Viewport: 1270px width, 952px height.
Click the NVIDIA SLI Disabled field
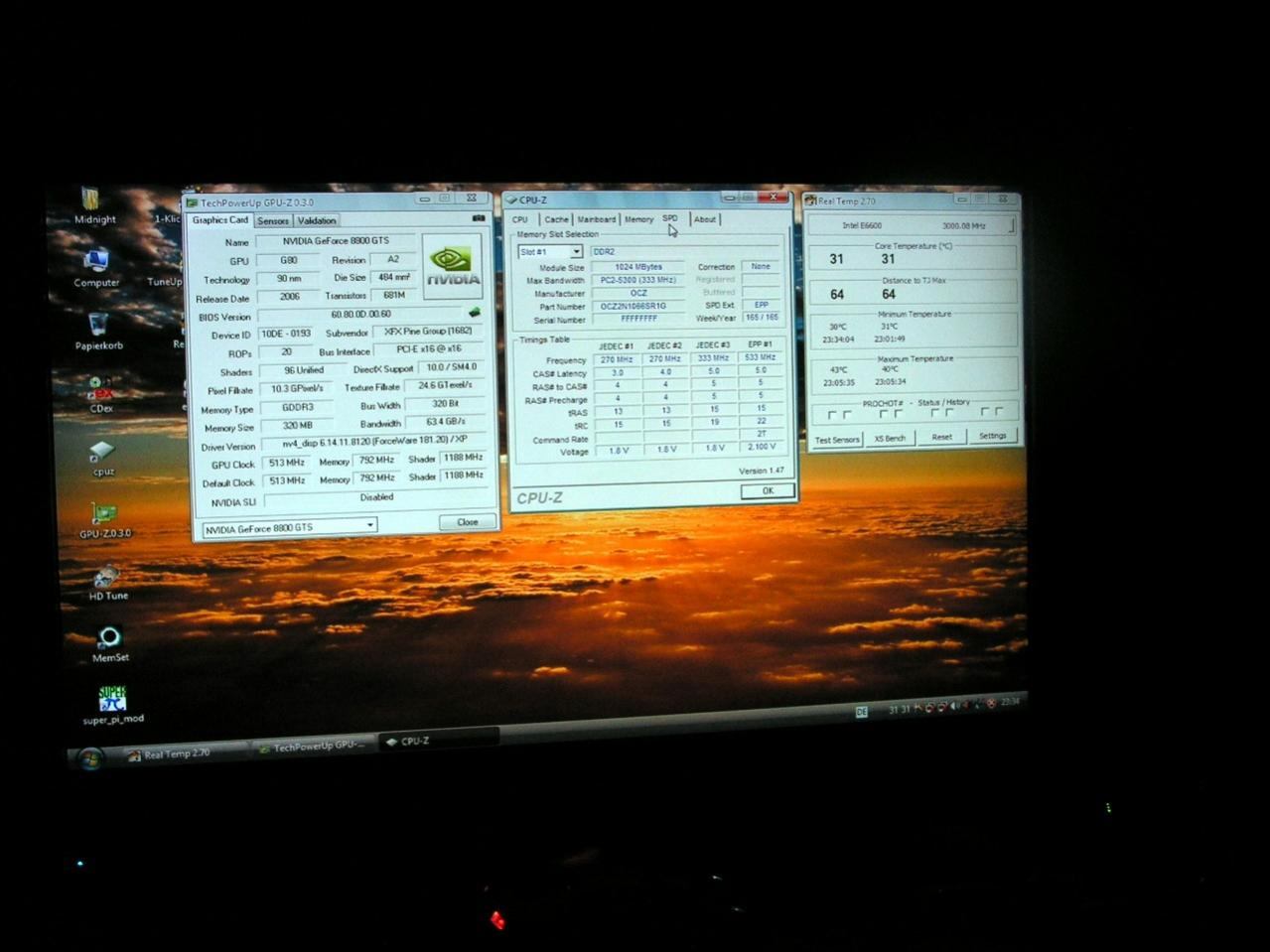376,497
